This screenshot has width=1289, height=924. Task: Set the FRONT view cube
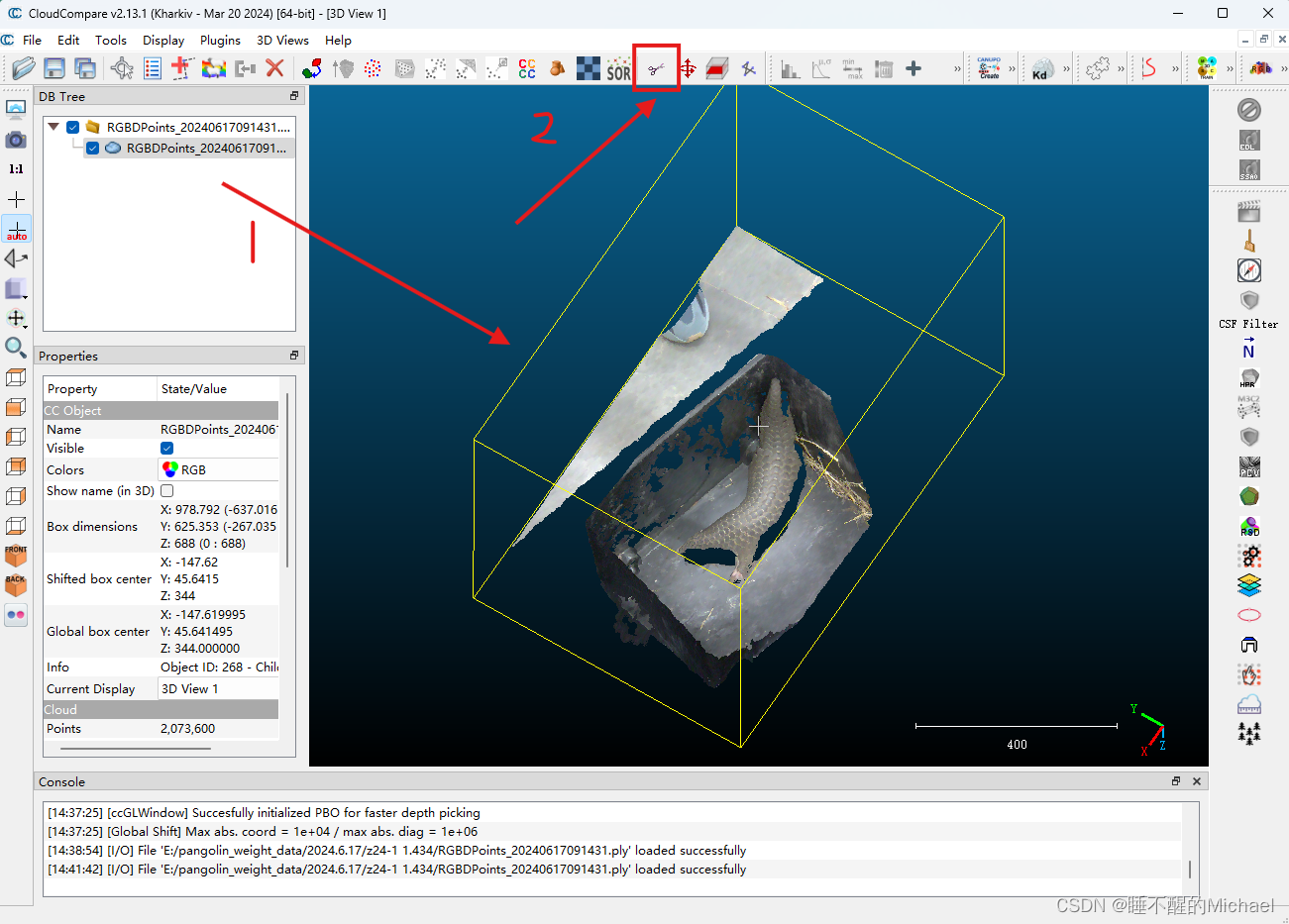[x=16, y=556]
